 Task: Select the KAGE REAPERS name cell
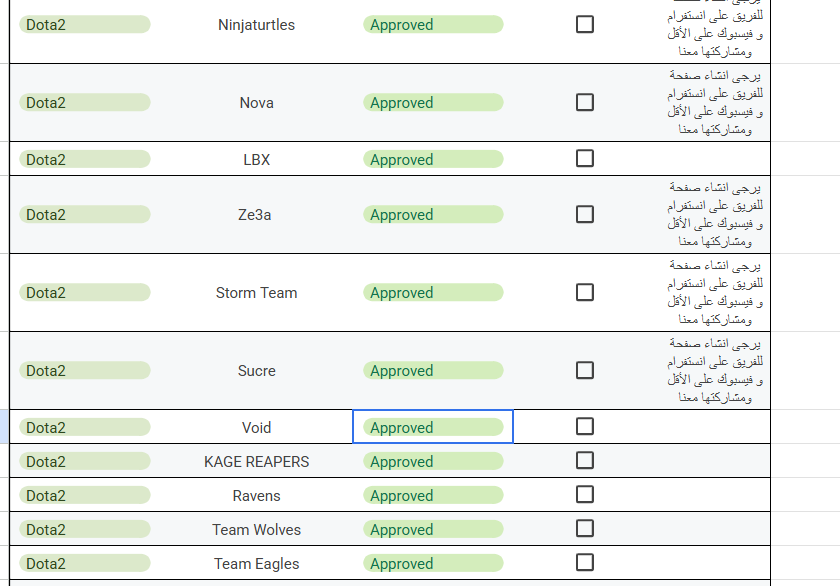coord(256,462)
